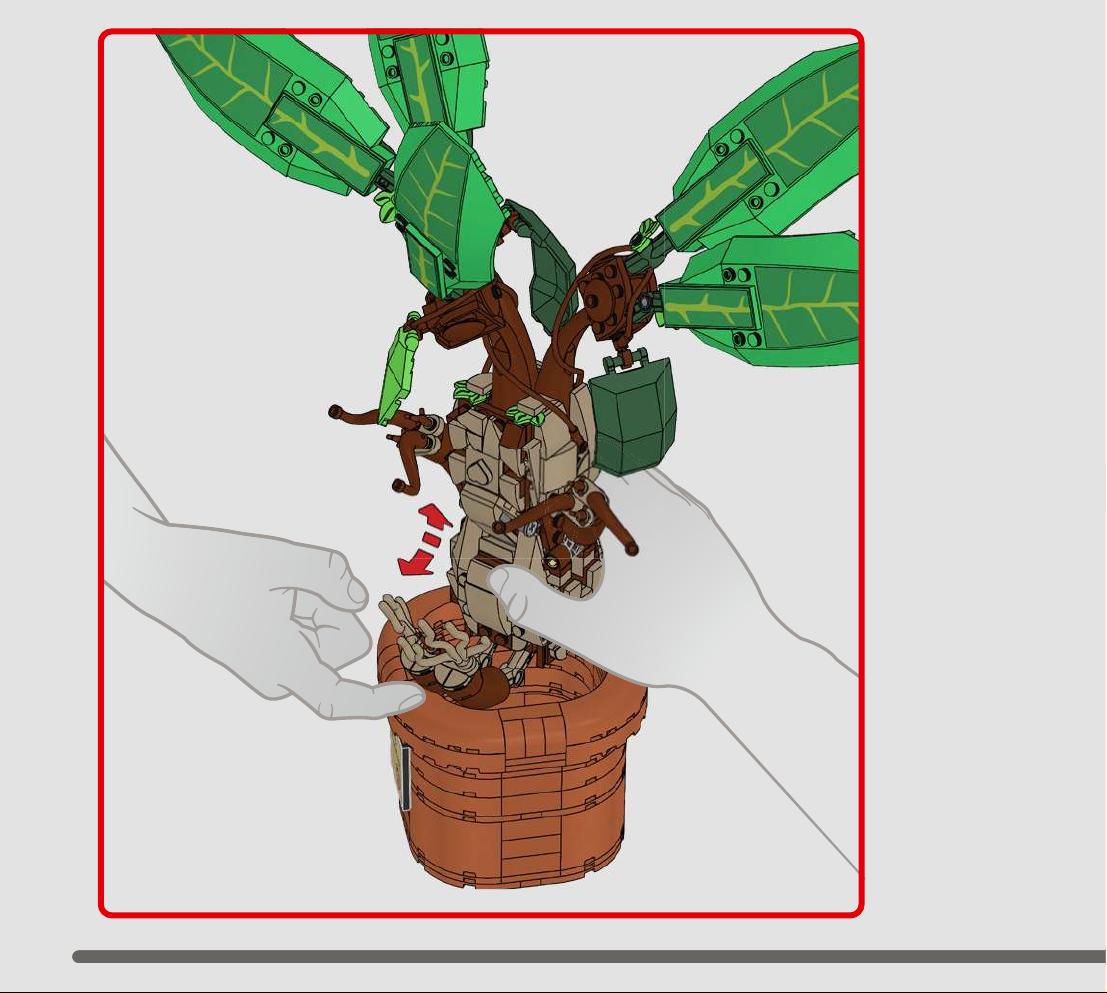Click the gray horizontal progress bar below the illustration
1107x993 pixels.
590,956
